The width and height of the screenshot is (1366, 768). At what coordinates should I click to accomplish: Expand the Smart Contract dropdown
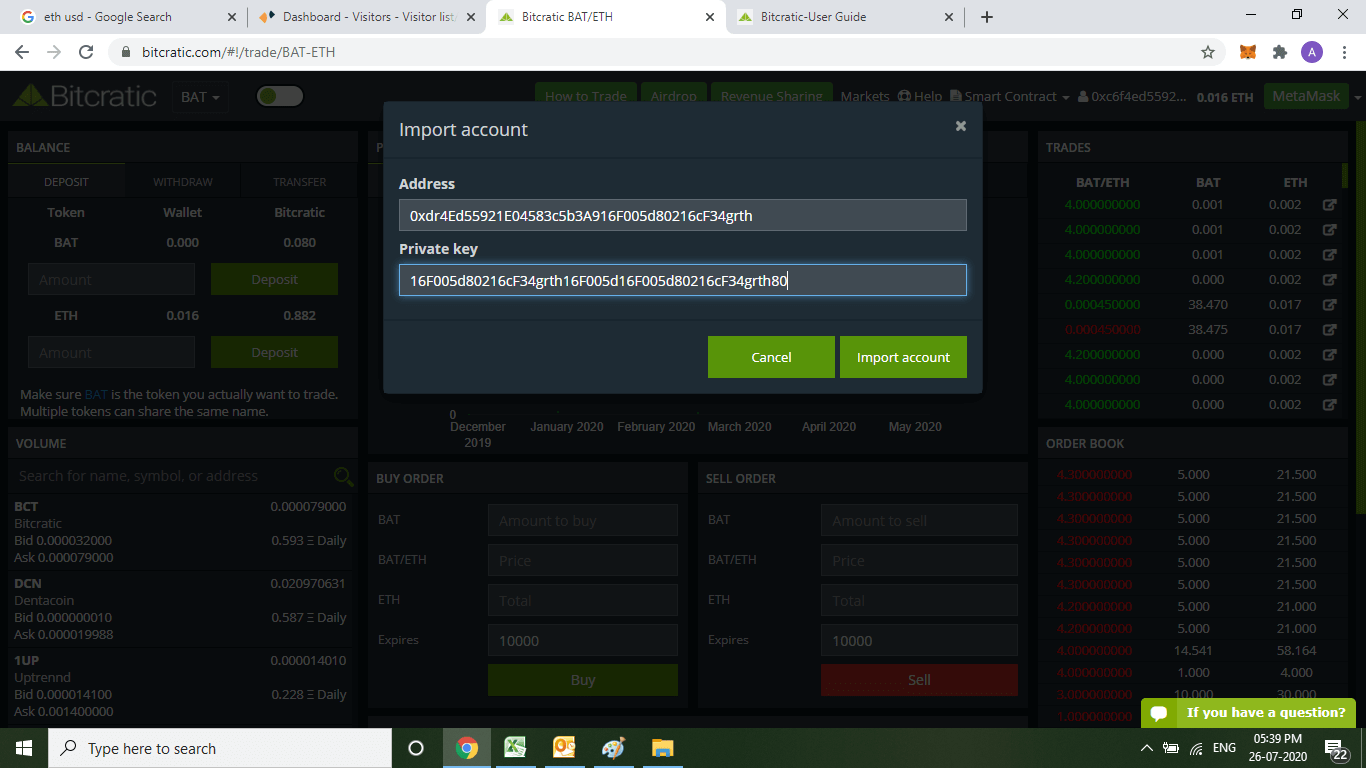(x=1009, y=96)
